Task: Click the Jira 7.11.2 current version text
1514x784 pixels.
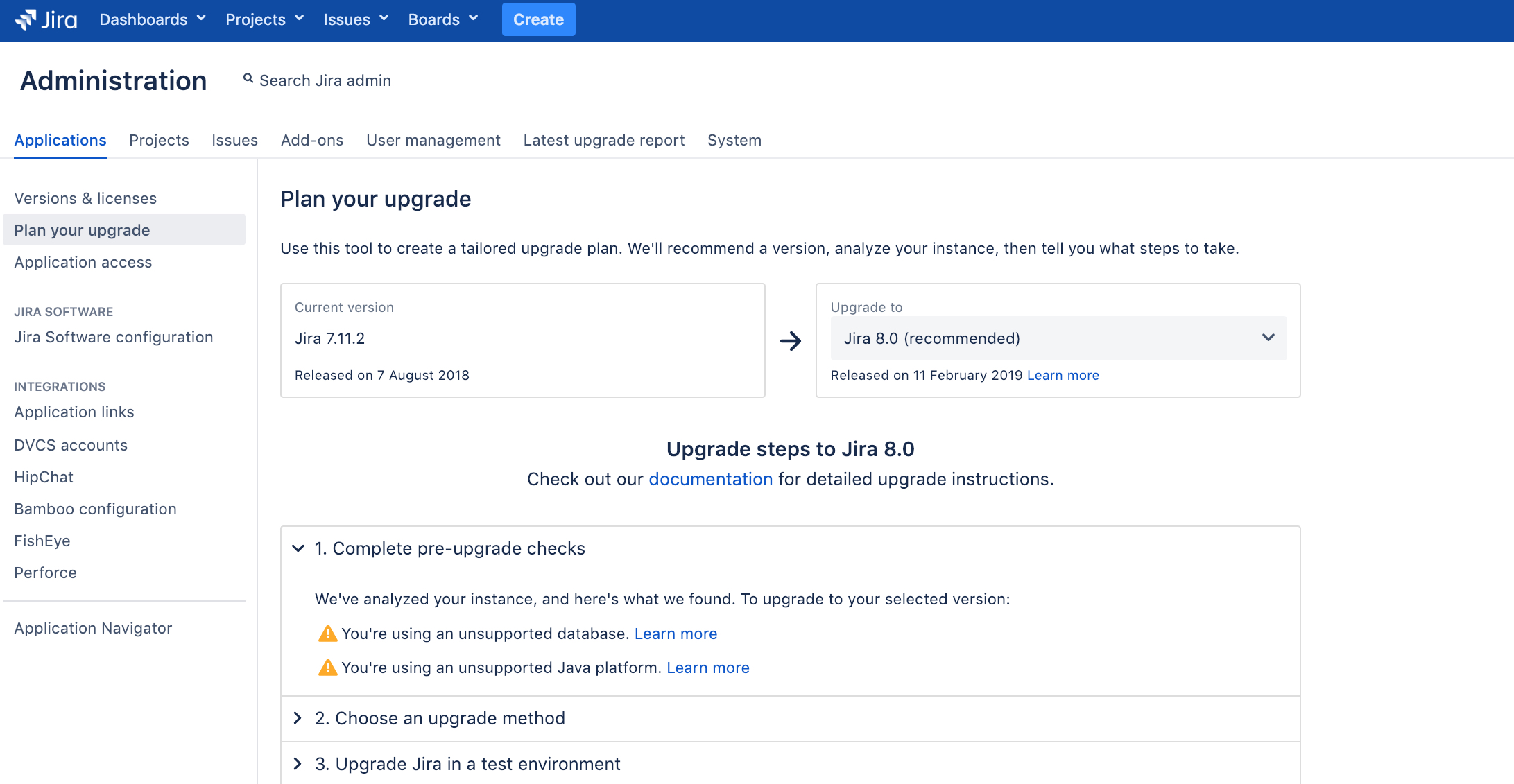Action: tap(329, 338)
